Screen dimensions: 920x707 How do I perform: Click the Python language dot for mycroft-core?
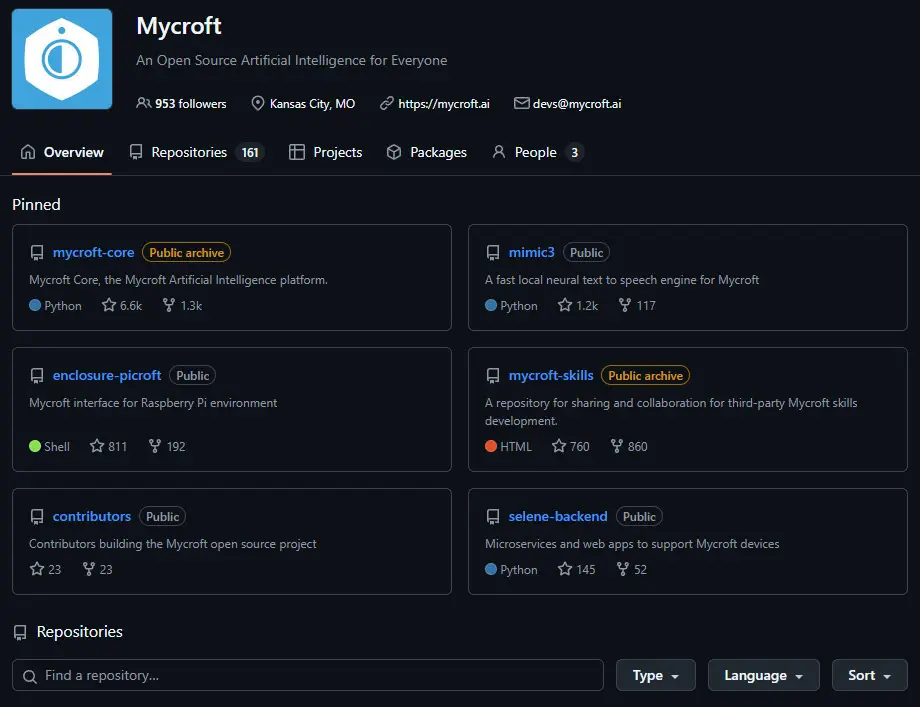click(35, 305)
